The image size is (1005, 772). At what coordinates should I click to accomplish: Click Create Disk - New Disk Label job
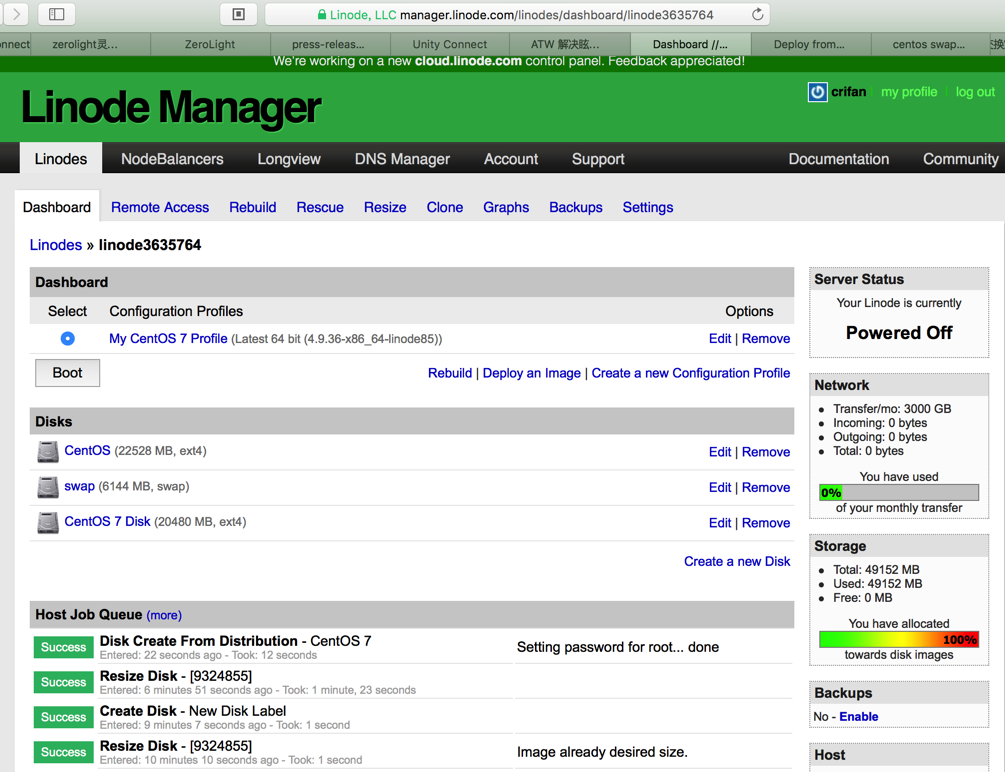[x=193, y=711]
